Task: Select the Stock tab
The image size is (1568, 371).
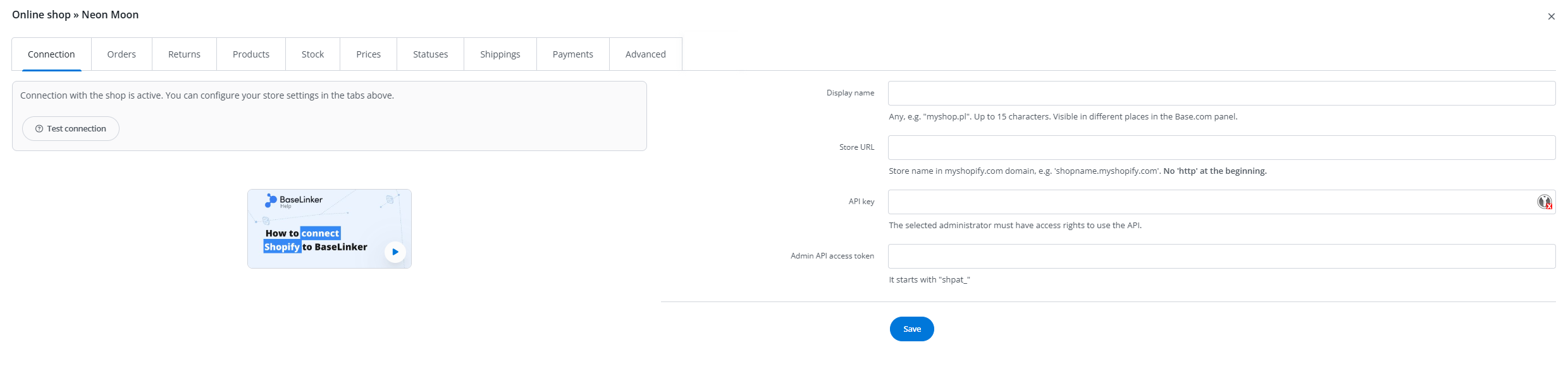Action: [x=312, y=54]
